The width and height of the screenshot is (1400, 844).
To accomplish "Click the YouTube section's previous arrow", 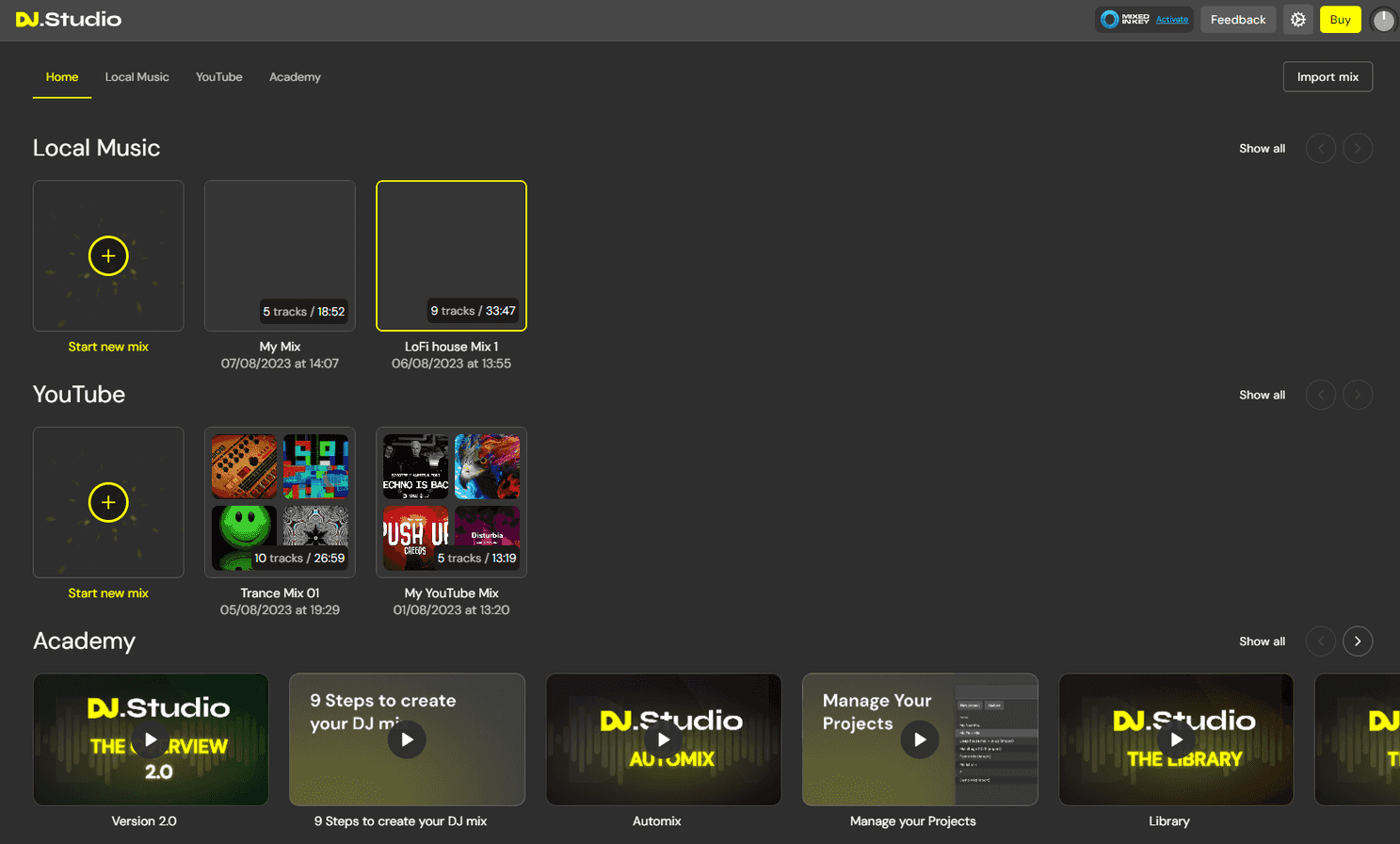I will point(1320,395).
